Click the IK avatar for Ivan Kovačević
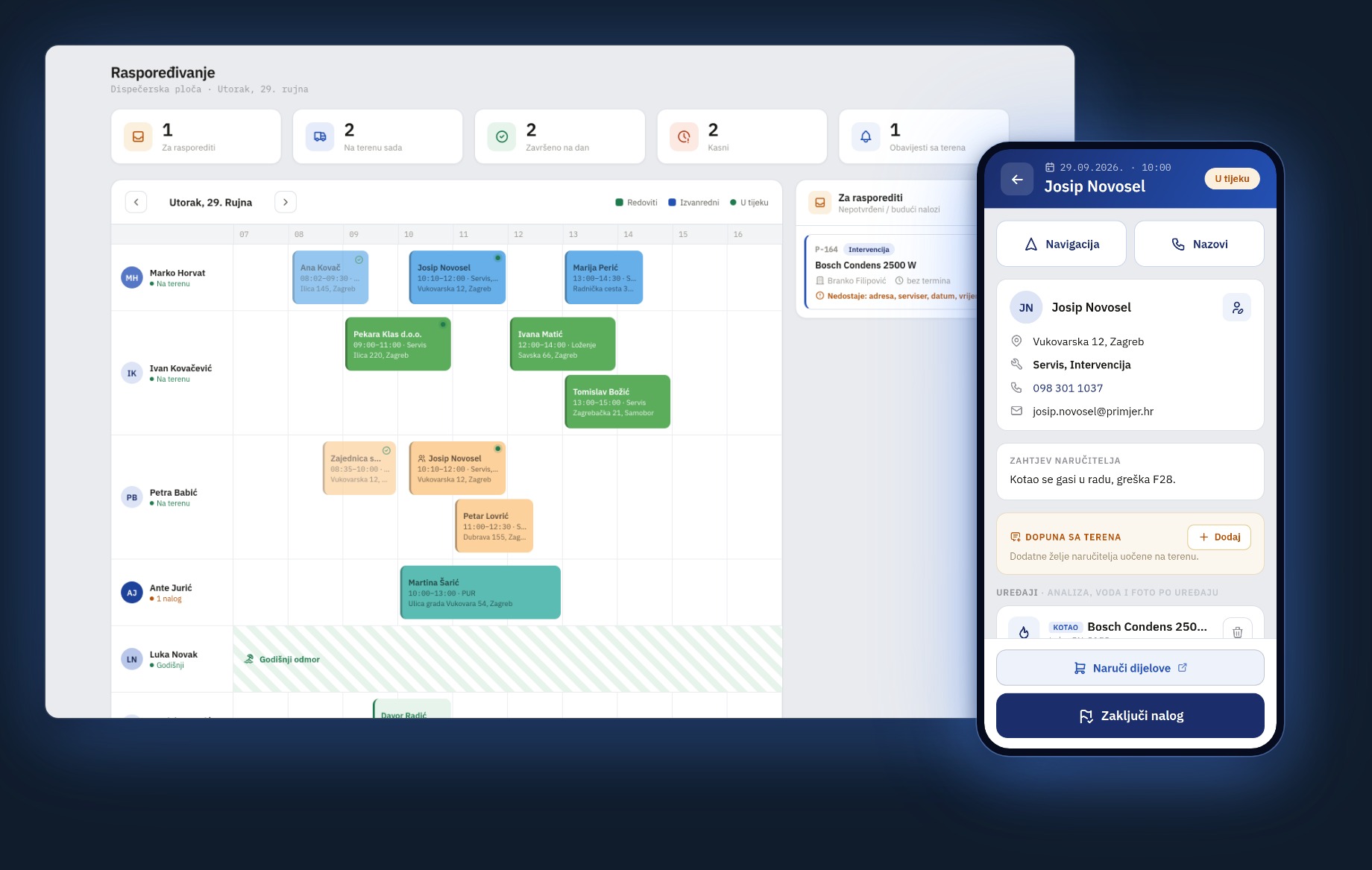This screenshot has width=1372, height=870. click(132, 373)
